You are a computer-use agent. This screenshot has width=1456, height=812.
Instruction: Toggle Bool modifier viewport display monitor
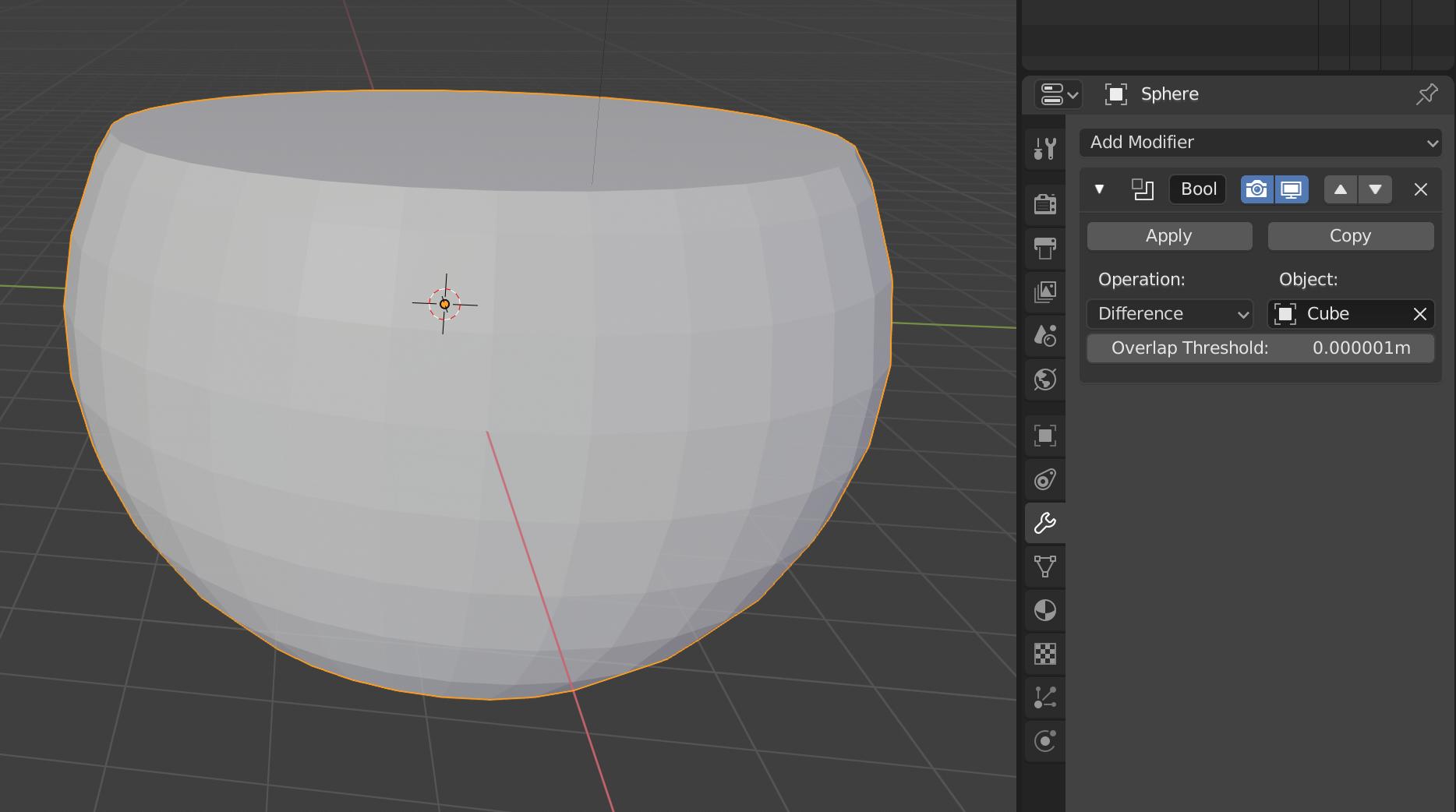tap(1292, 189)
